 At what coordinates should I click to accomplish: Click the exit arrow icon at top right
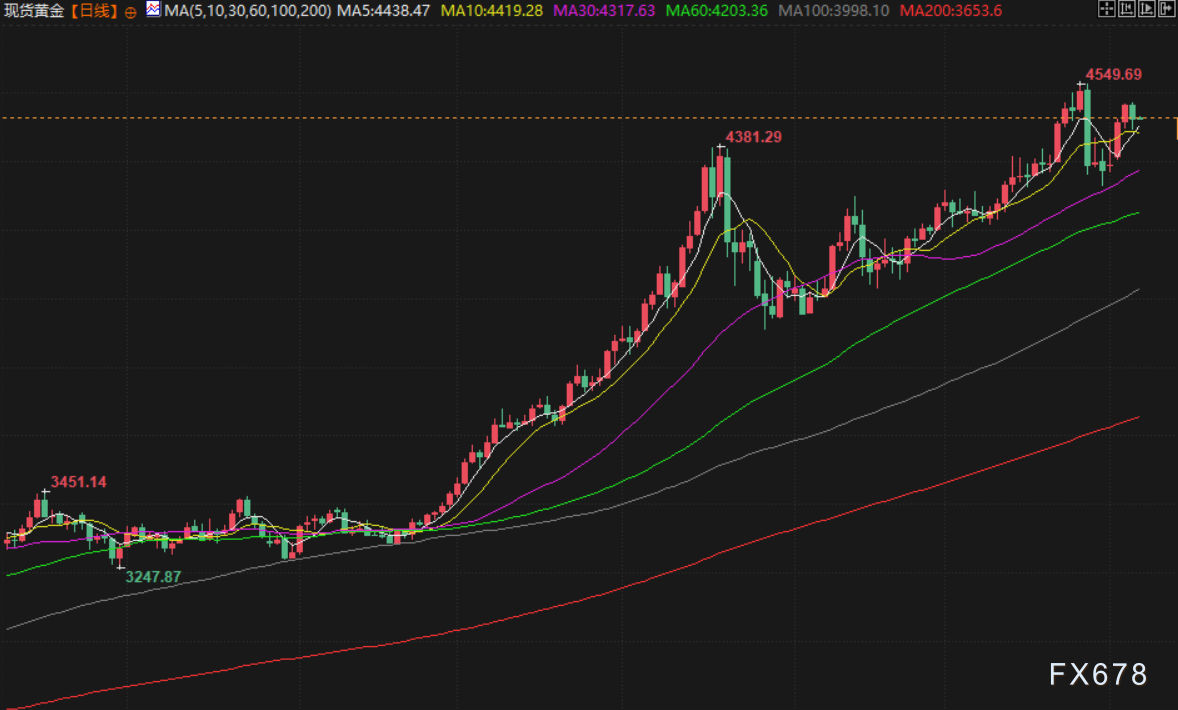coord(1166,11)
